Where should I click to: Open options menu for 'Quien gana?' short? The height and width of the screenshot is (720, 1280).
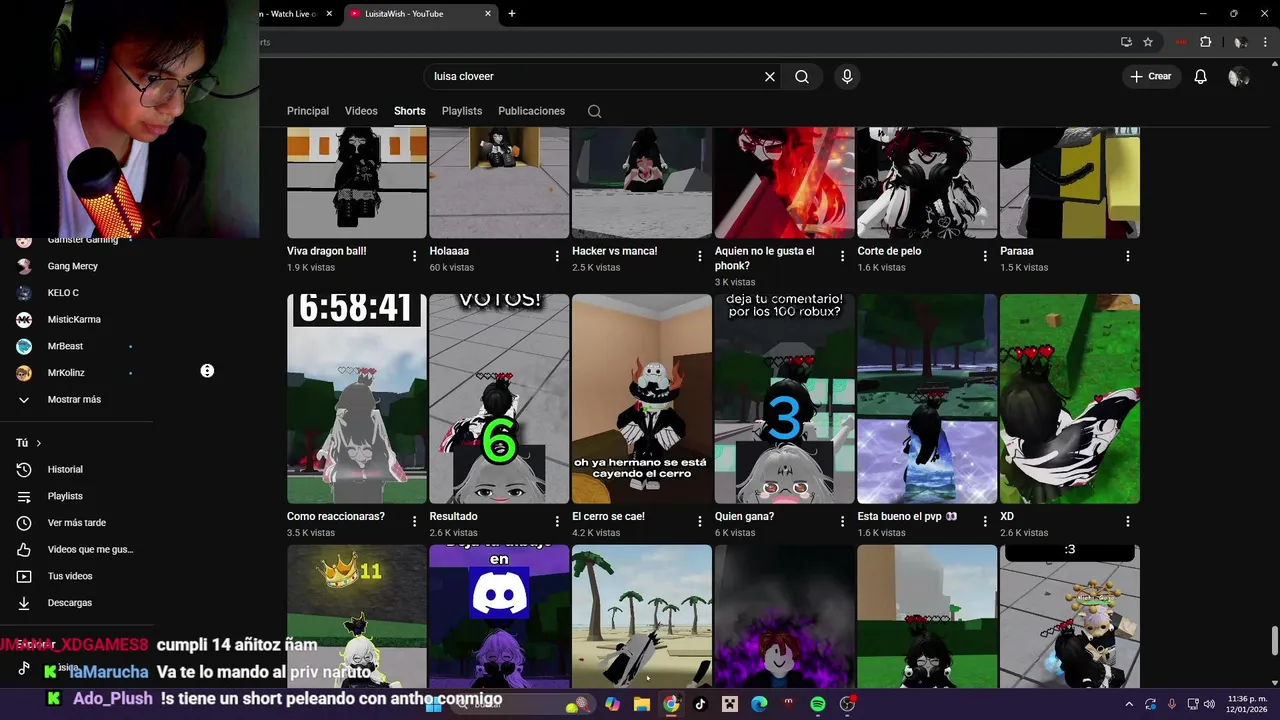(x=842, y=521)
